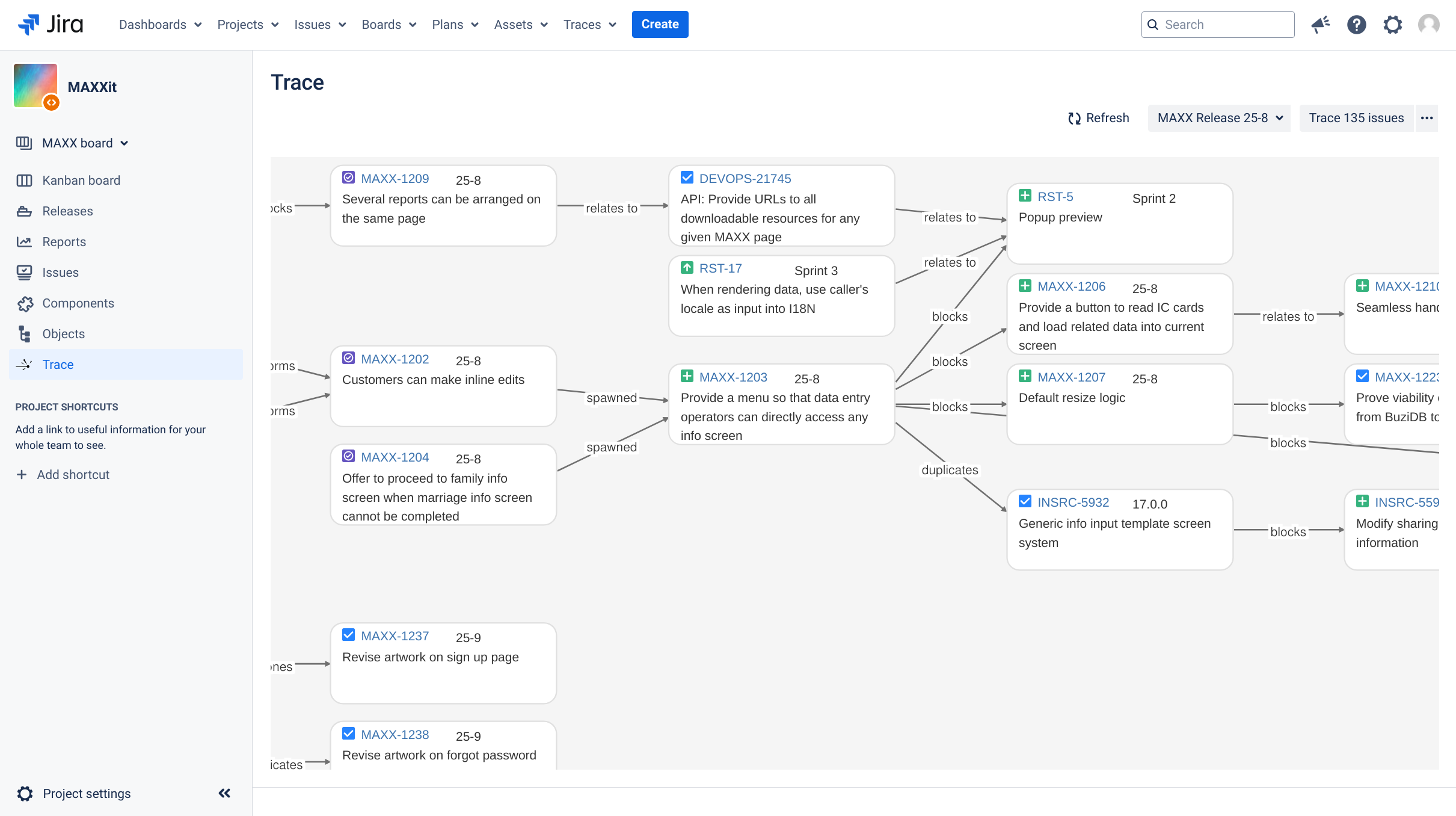The image size is (1456, 816).
Task: Click the Create button
Action: click(660, 25)
